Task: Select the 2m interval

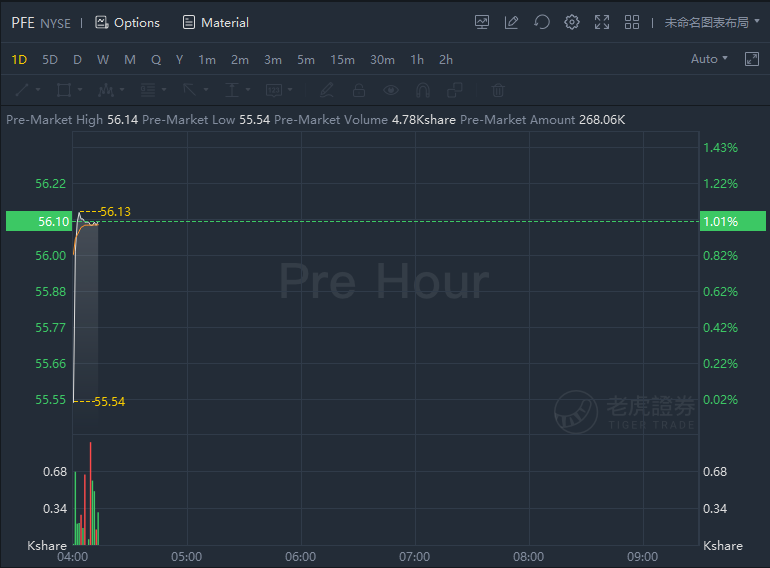Action: point(240,60)
